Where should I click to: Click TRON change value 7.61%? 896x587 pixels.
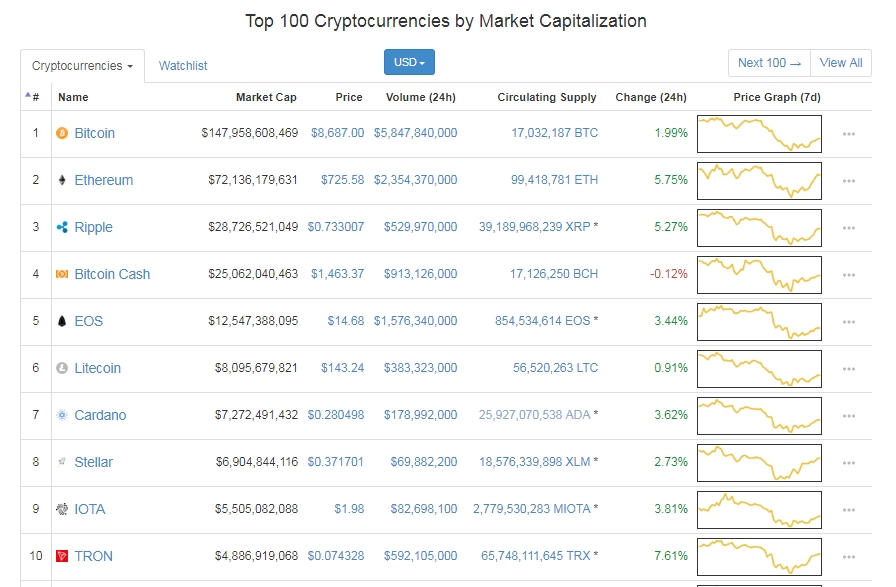point(671,556)
